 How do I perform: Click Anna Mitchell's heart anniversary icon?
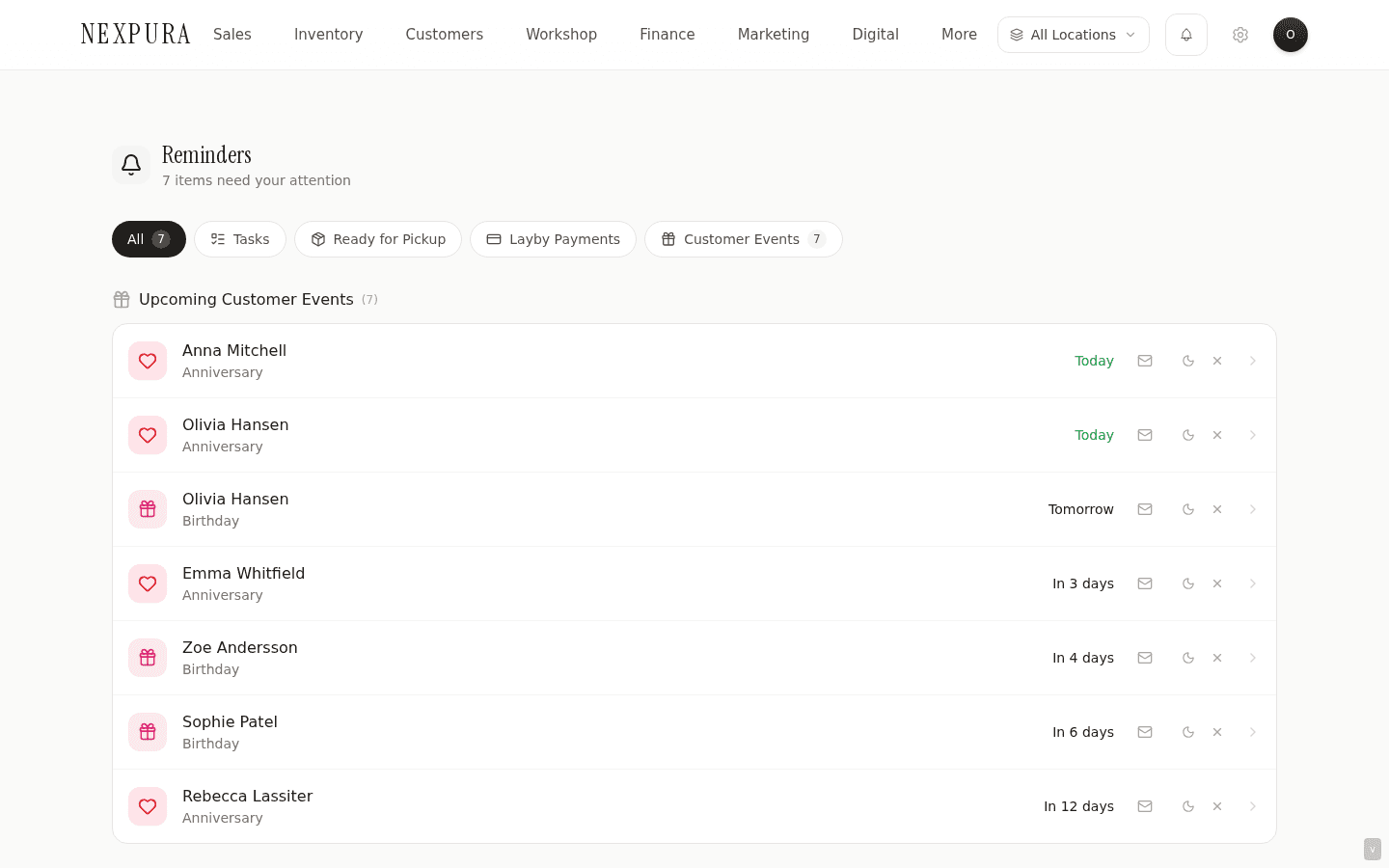click(148, 361)
